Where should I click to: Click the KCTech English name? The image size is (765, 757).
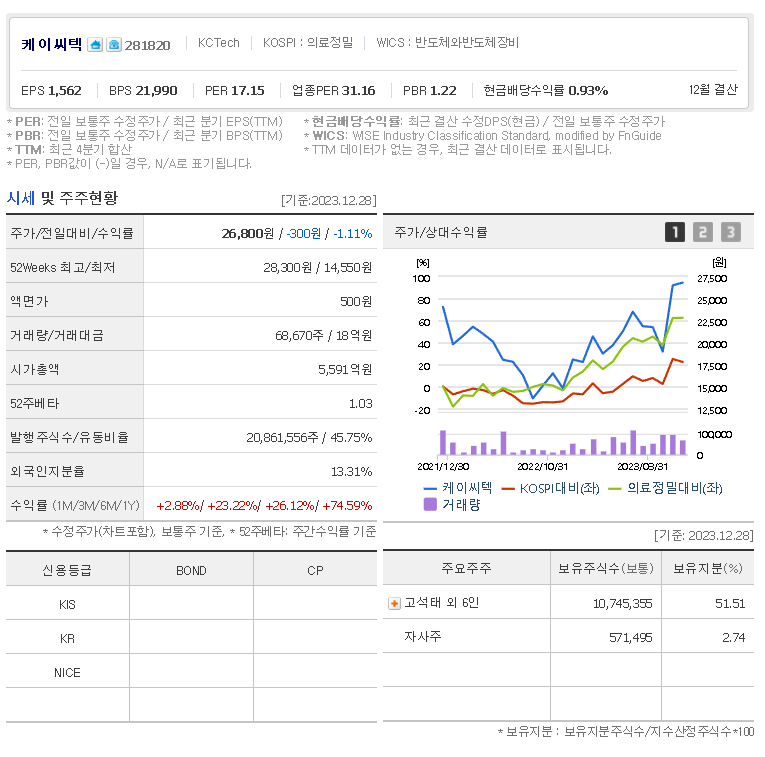(219, 43)
